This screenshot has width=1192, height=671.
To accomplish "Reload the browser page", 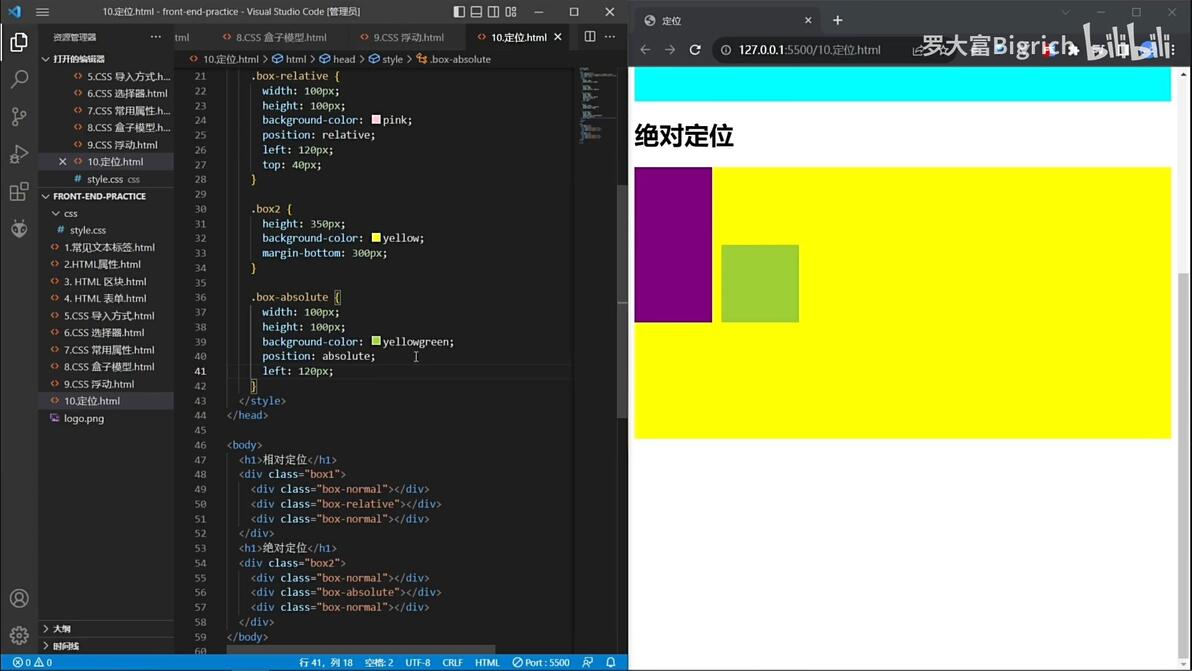I will point(695,49).
